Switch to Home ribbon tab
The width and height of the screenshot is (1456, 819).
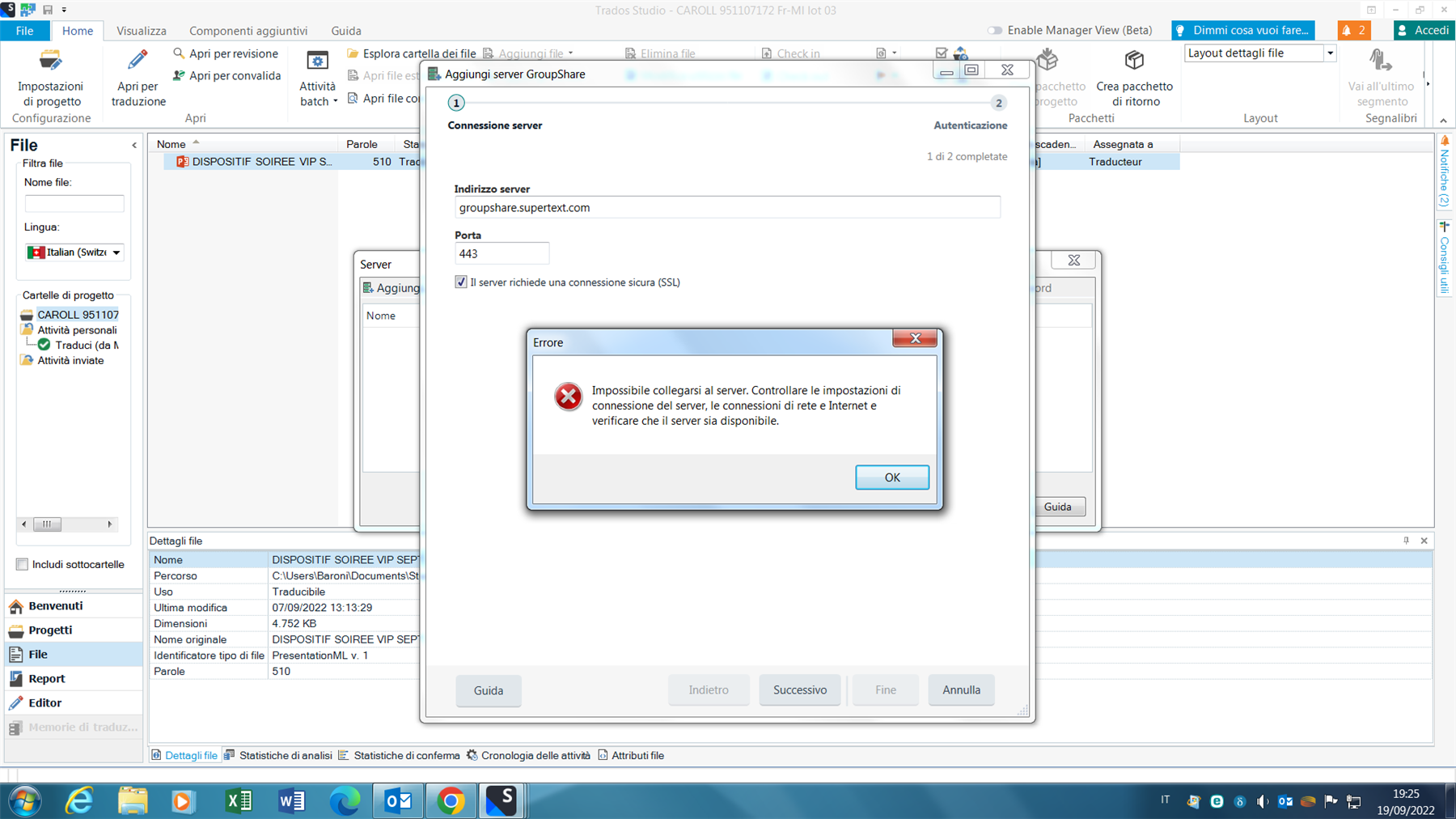click(x=78, y=31)
